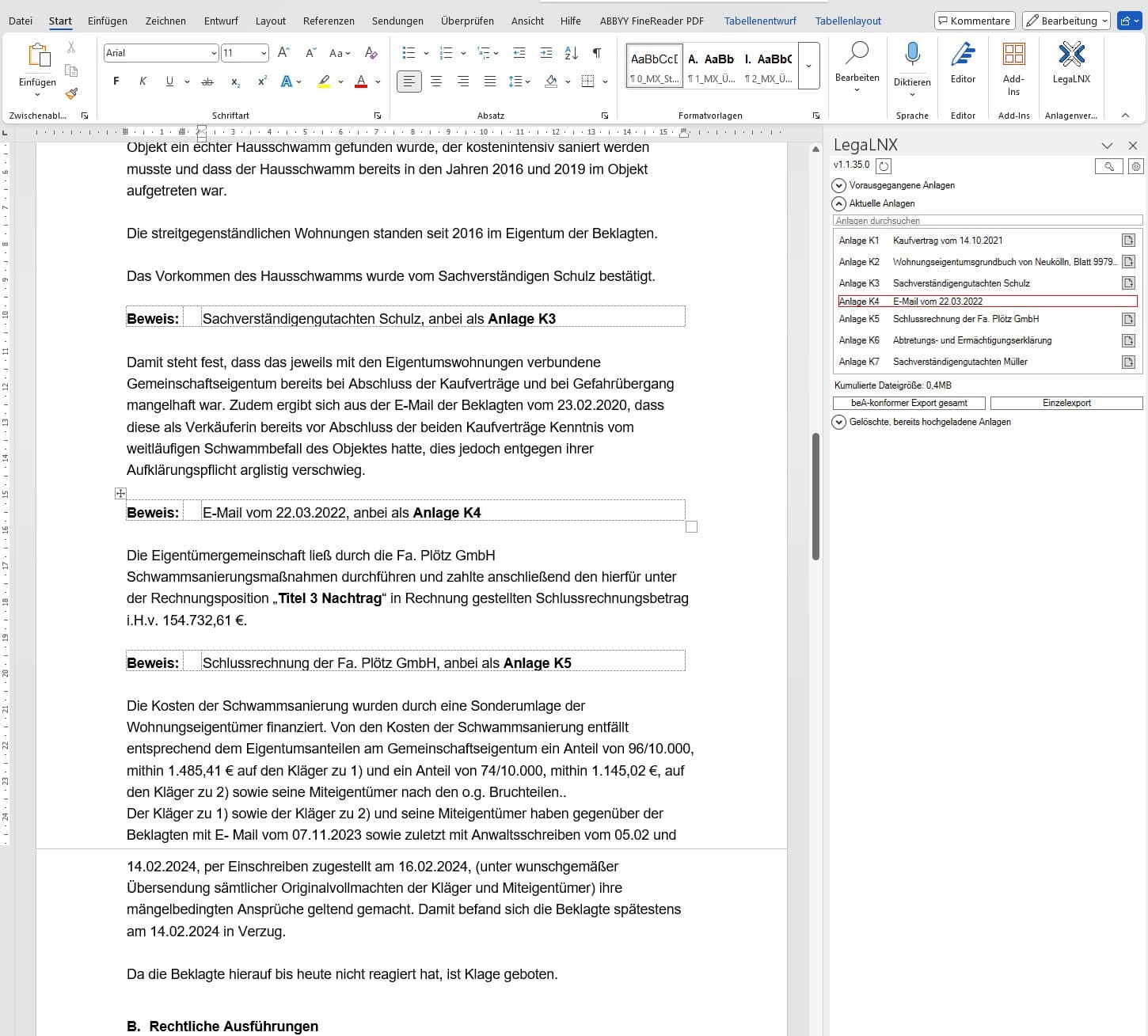Click the format painter brush icon
The width and height of the screenshot is (1148, 1036).
71,93
